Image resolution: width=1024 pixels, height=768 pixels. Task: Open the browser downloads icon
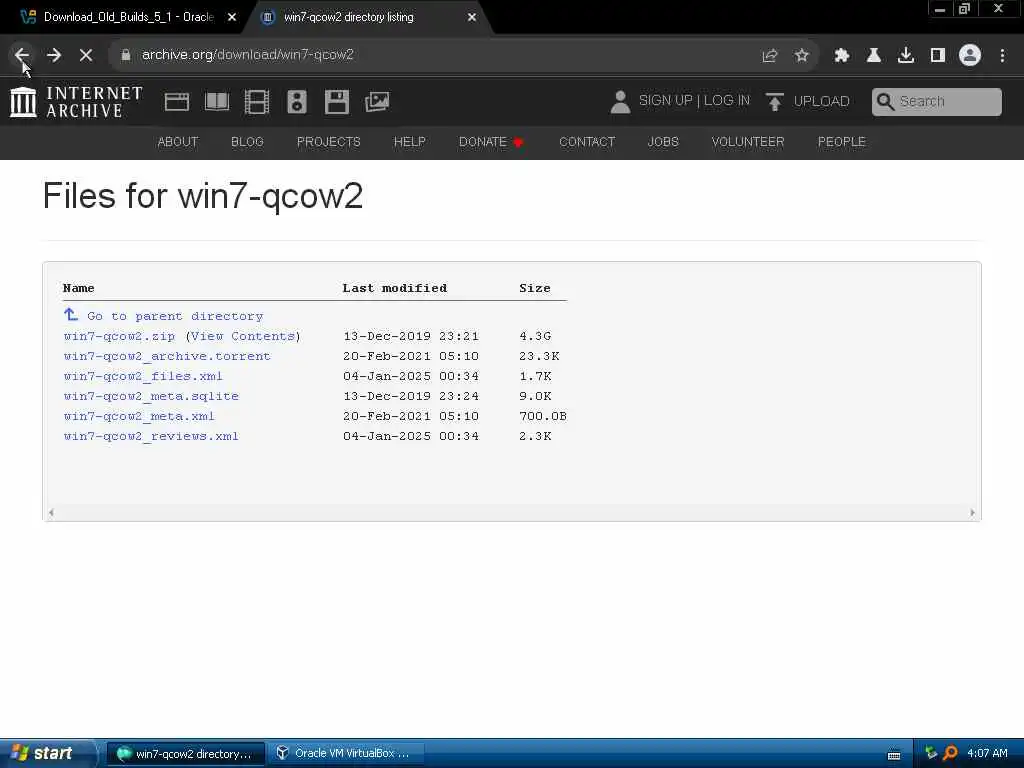point(906,56)
